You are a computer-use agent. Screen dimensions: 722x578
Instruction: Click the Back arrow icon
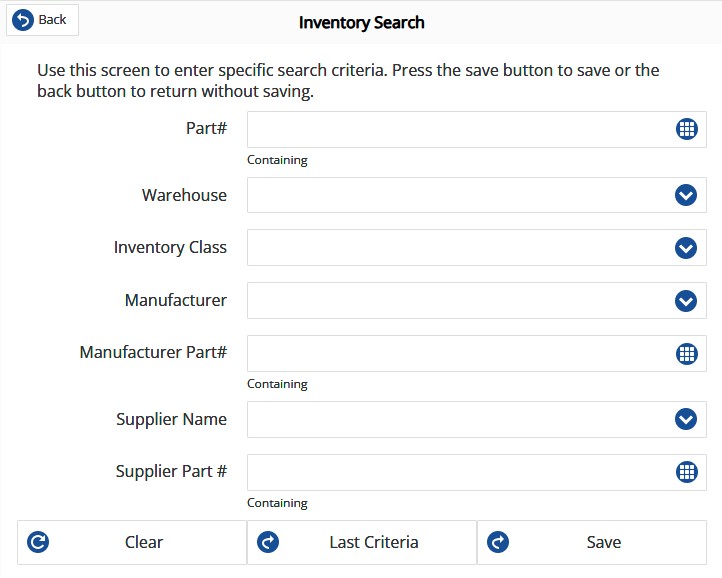[23, 20]
